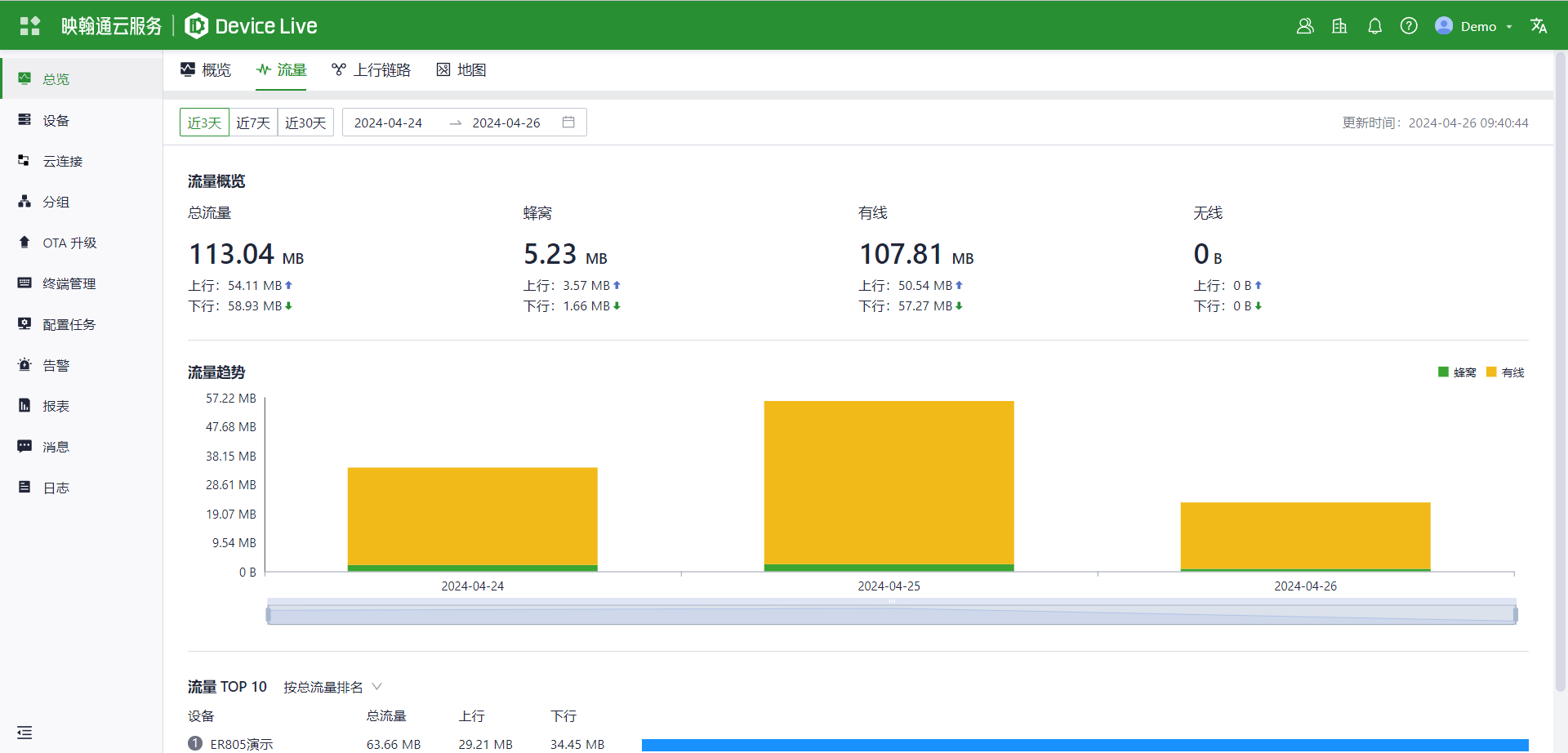Viewport: 1568px width, 753px height.
Task: Open the user account icon
Action: pyautogui.click(x=1305, y=26)
